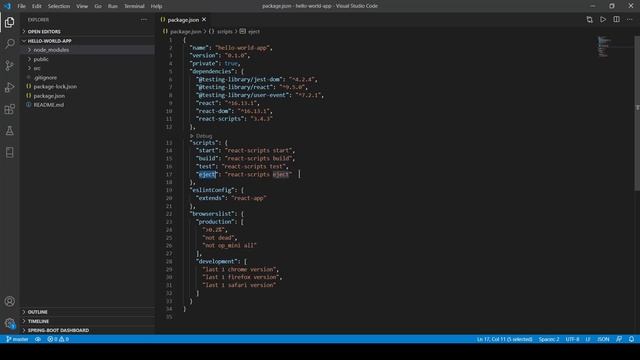Screen dimensions: 640x360
Task: Open changes compare icon in editor toolbar
Action: pyautogui.click(x=589, y=20)
